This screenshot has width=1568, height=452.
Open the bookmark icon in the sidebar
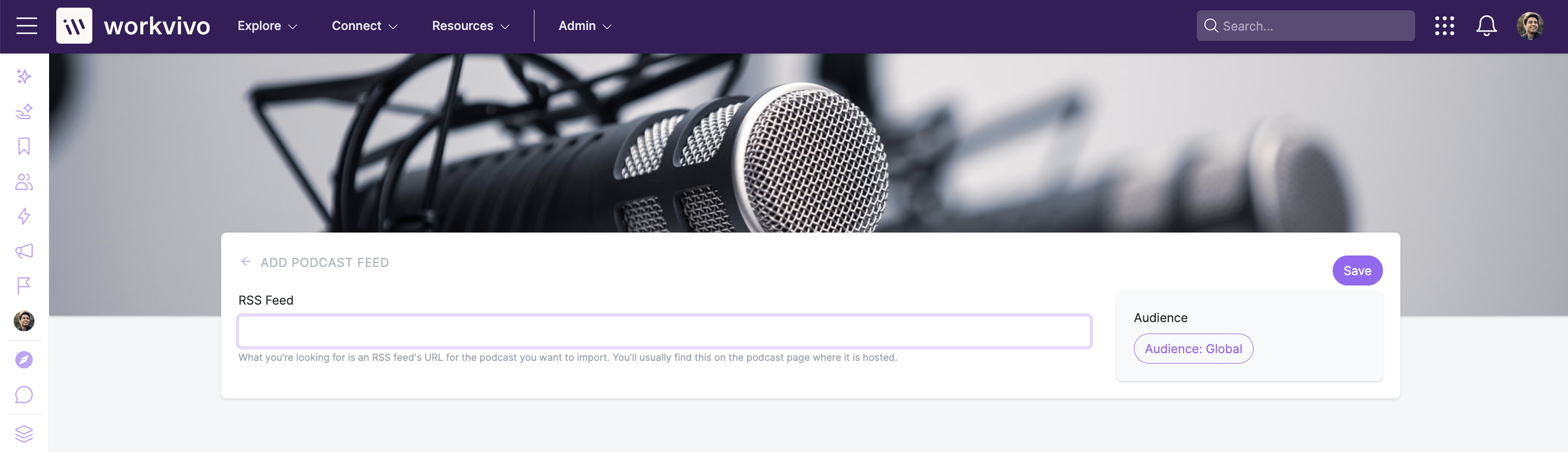(x=23, y=146)
